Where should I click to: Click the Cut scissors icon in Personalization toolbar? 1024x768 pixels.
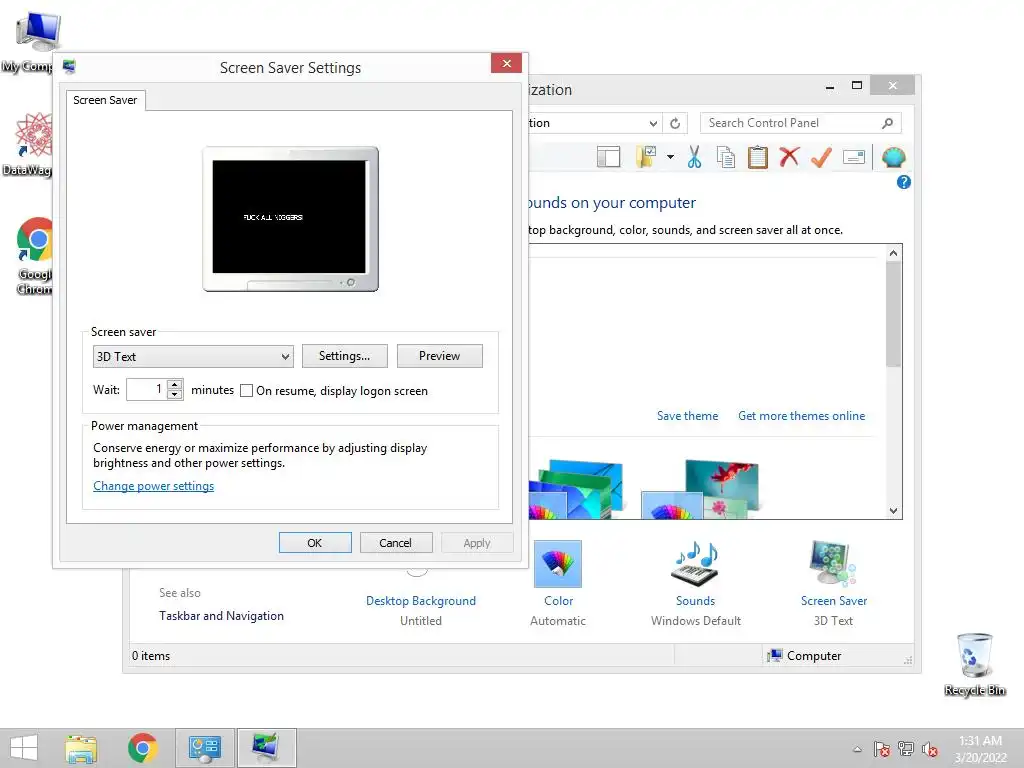pos(694,157)
